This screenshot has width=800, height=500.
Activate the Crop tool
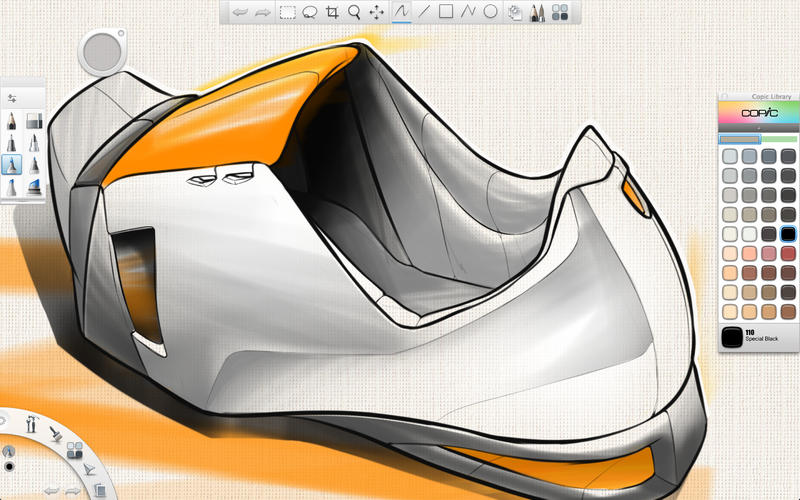click(x=333, y=12)
